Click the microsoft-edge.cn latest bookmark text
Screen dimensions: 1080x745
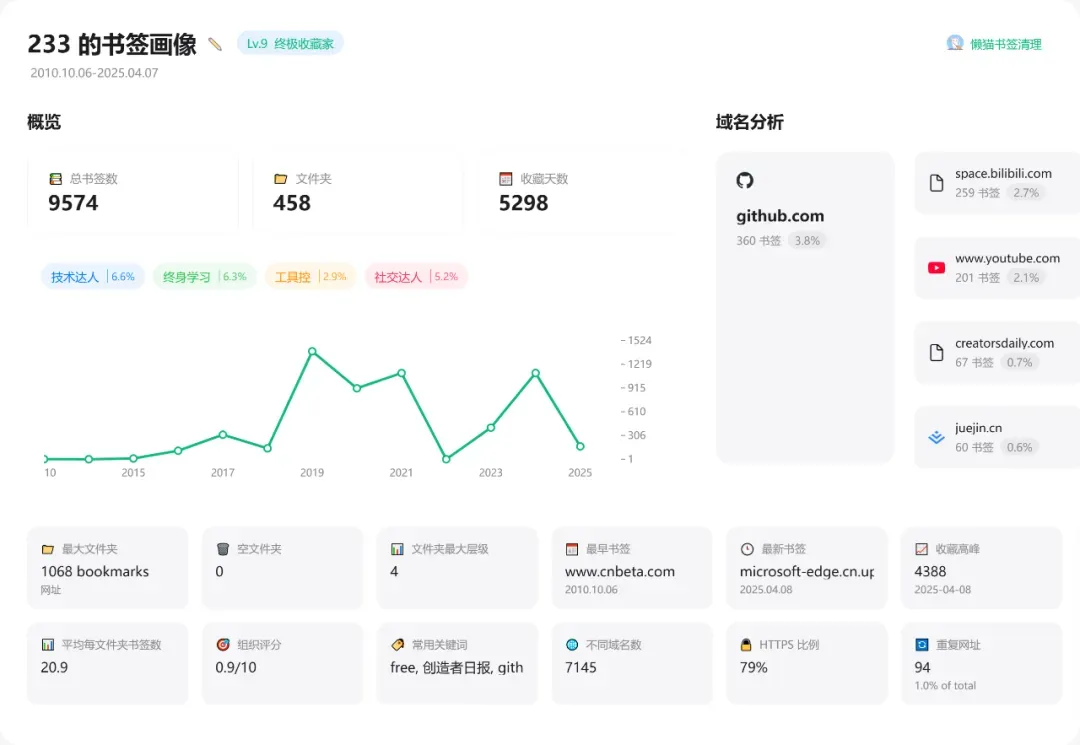click(807, 571)
